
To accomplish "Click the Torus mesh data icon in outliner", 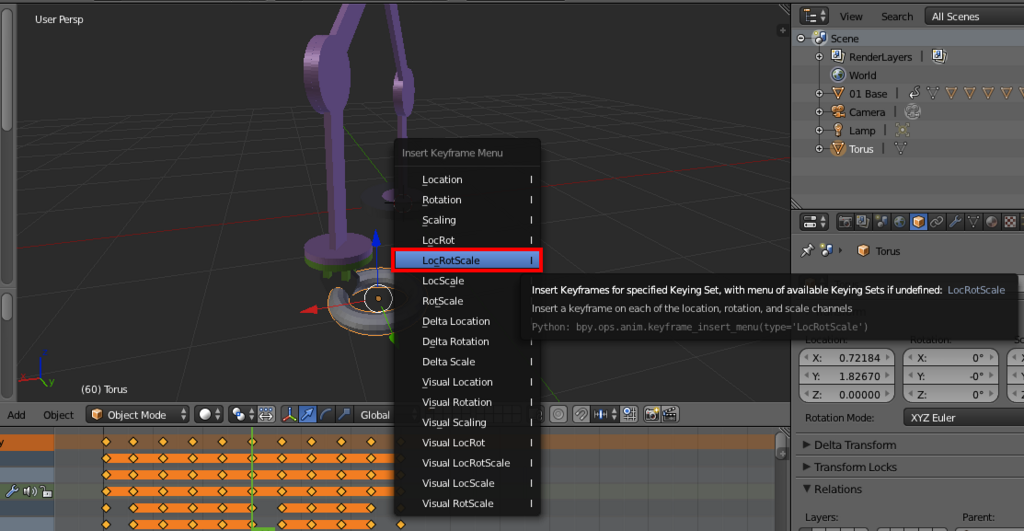I will [x=901, y=149].
